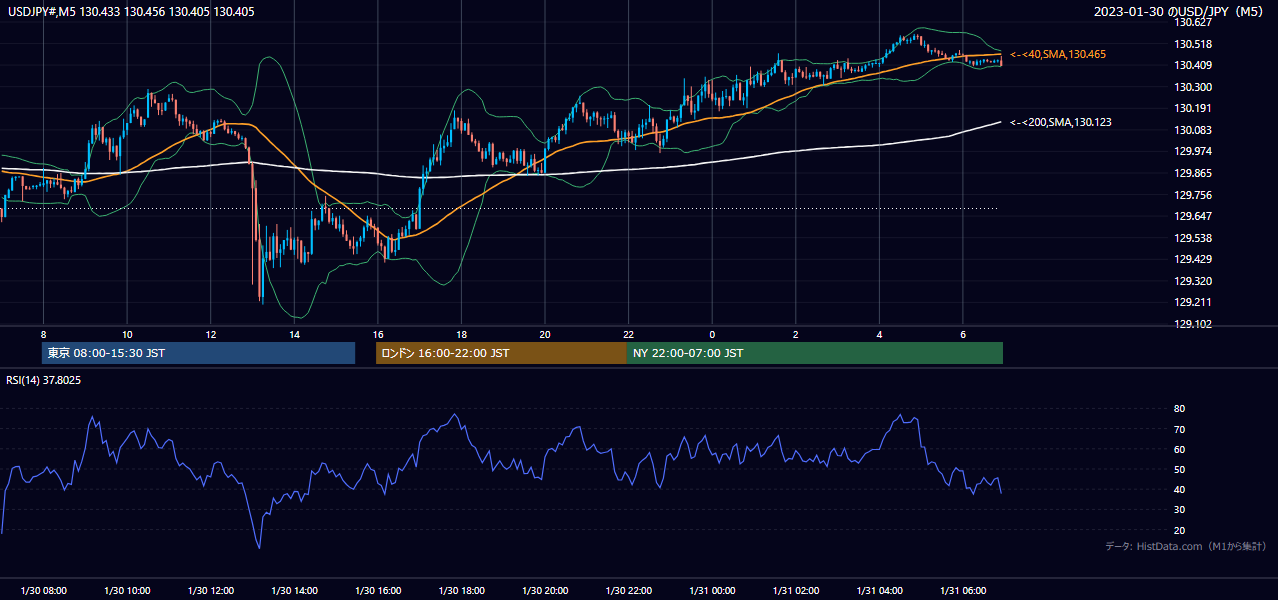This screenshot has height=600, width=1278.
Task: Click hour label 18 under the price chart
Action: [x=461, y=334]
